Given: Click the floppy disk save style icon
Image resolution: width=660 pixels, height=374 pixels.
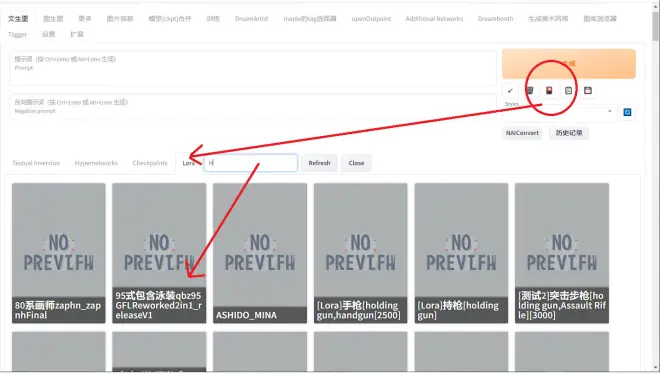Looking at the screenshot, I should [588, 90].
